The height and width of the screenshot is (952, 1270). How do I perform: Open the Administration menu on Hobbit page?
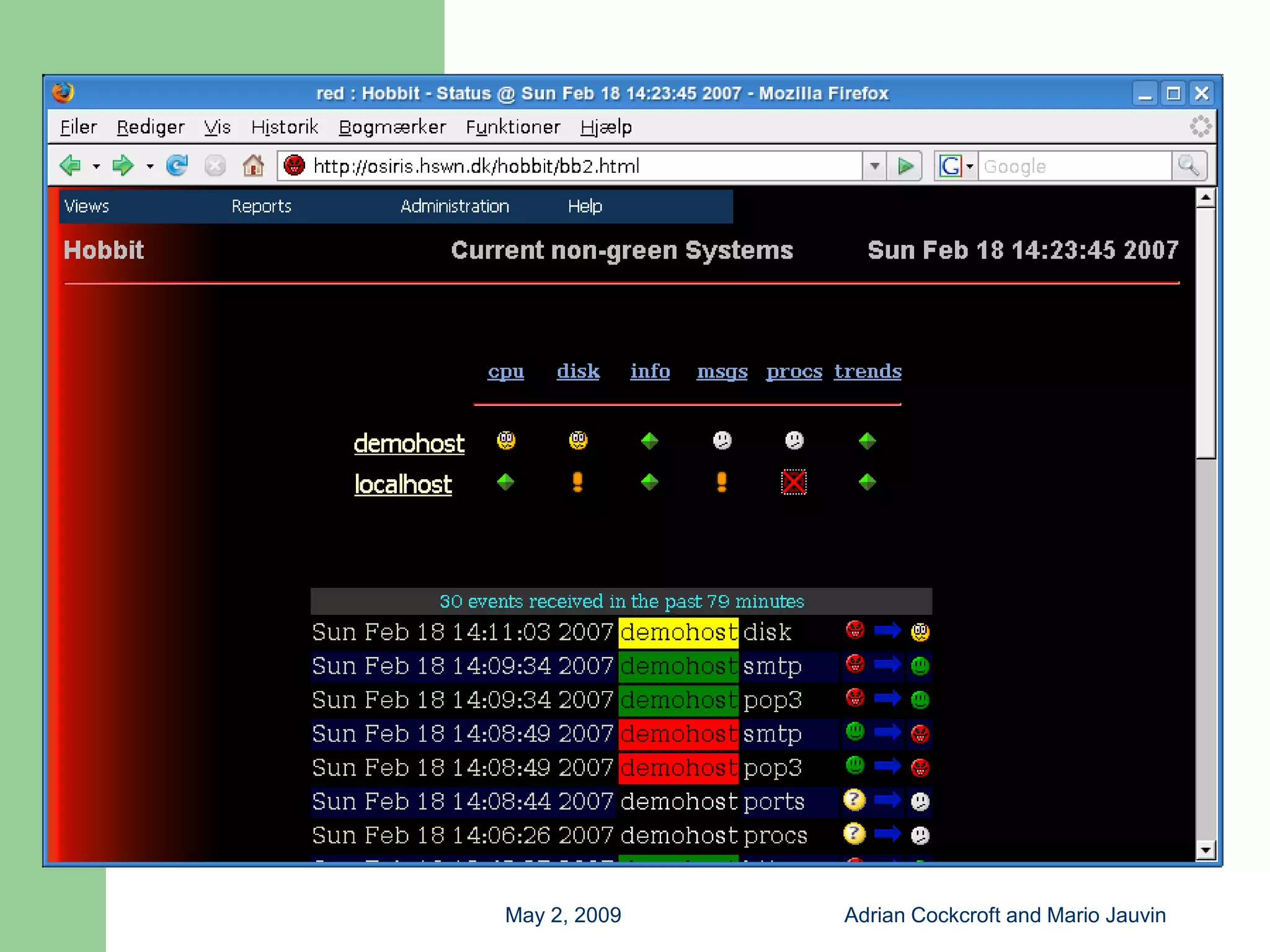[x=455, y=206]
